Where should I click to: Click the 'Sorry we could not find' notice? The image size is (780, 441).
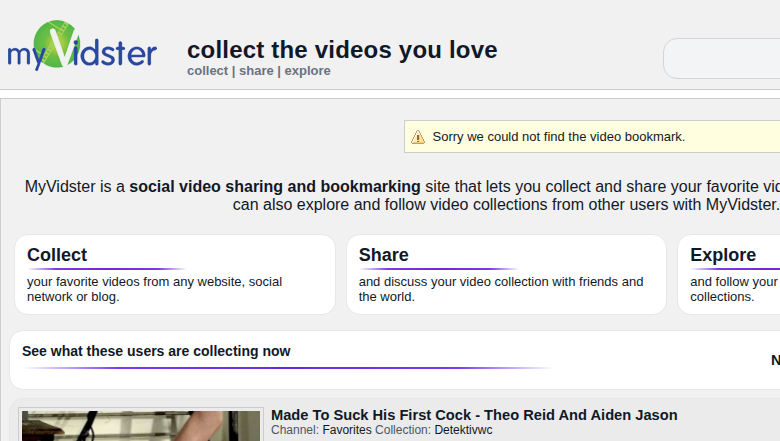point(558,137)
